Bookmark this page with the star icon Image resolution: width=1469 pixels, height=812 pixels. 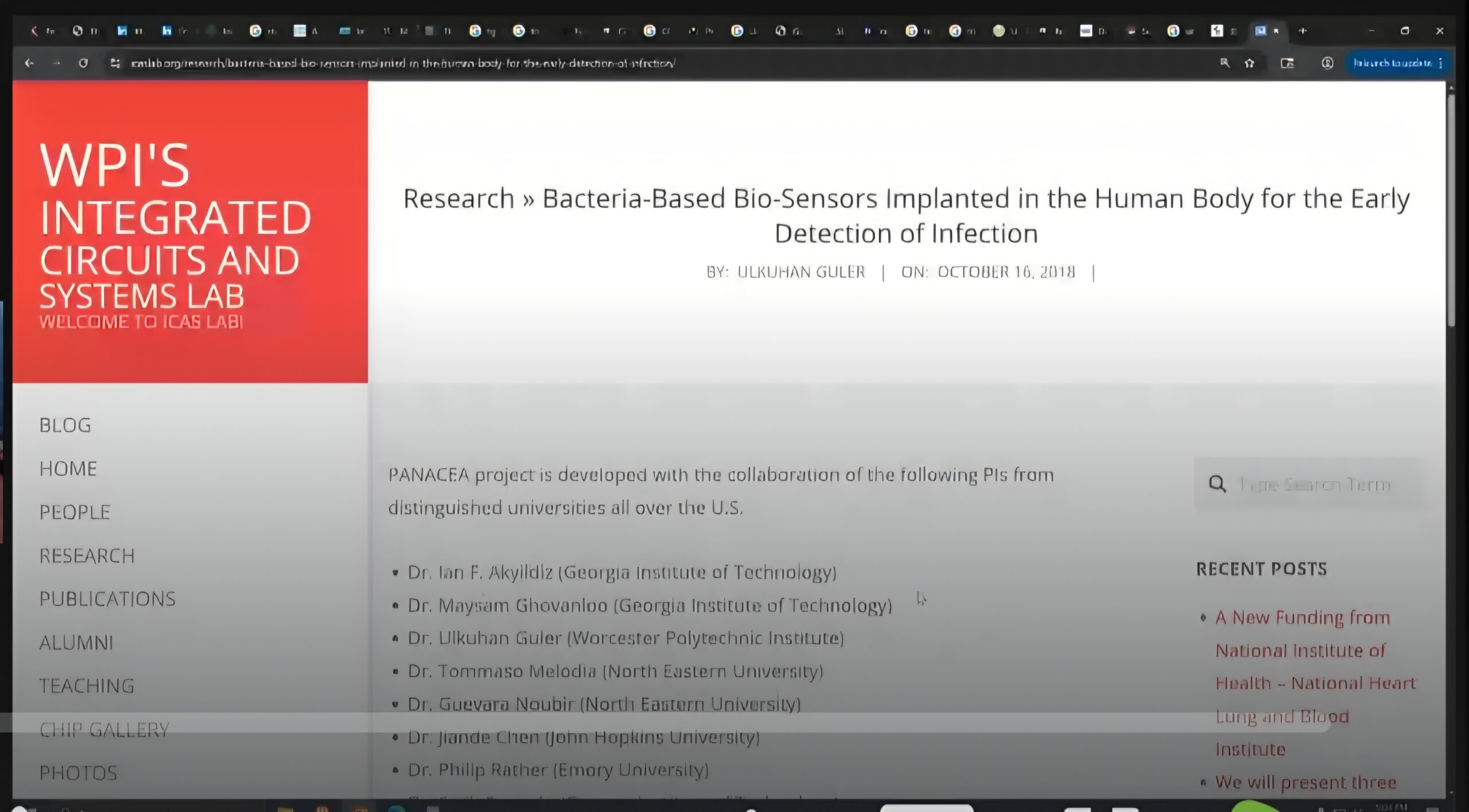point(1249,63)
